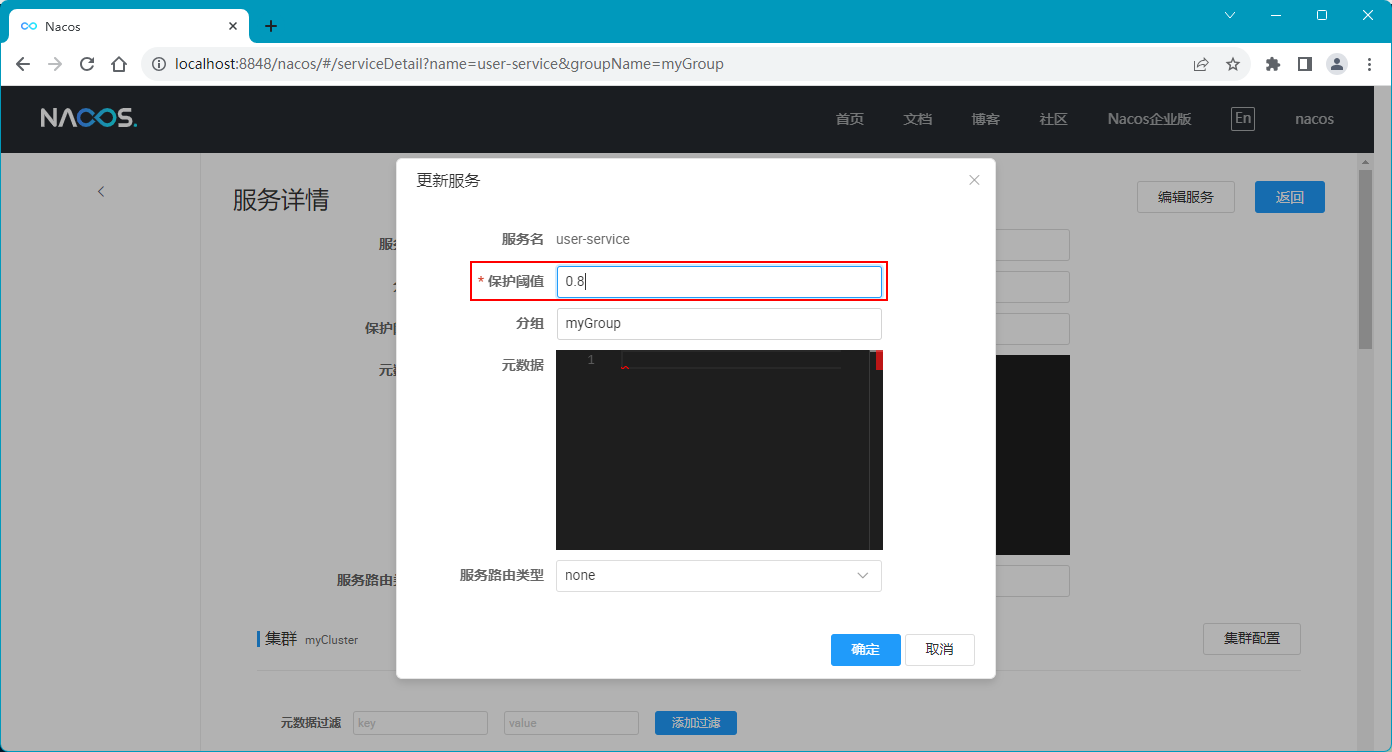The image size is (1392, 752).
Task: Click the 添加过滤 button
Action: click(x=696, y=723)
